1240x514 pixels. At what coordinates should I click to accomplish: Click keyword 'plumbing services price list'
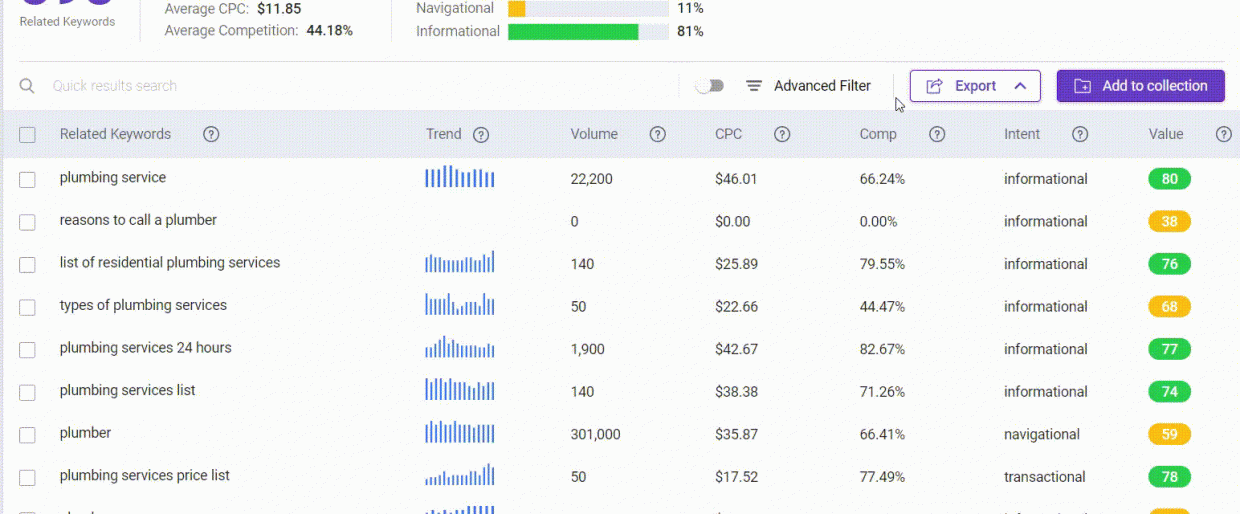tap(145, 475)
